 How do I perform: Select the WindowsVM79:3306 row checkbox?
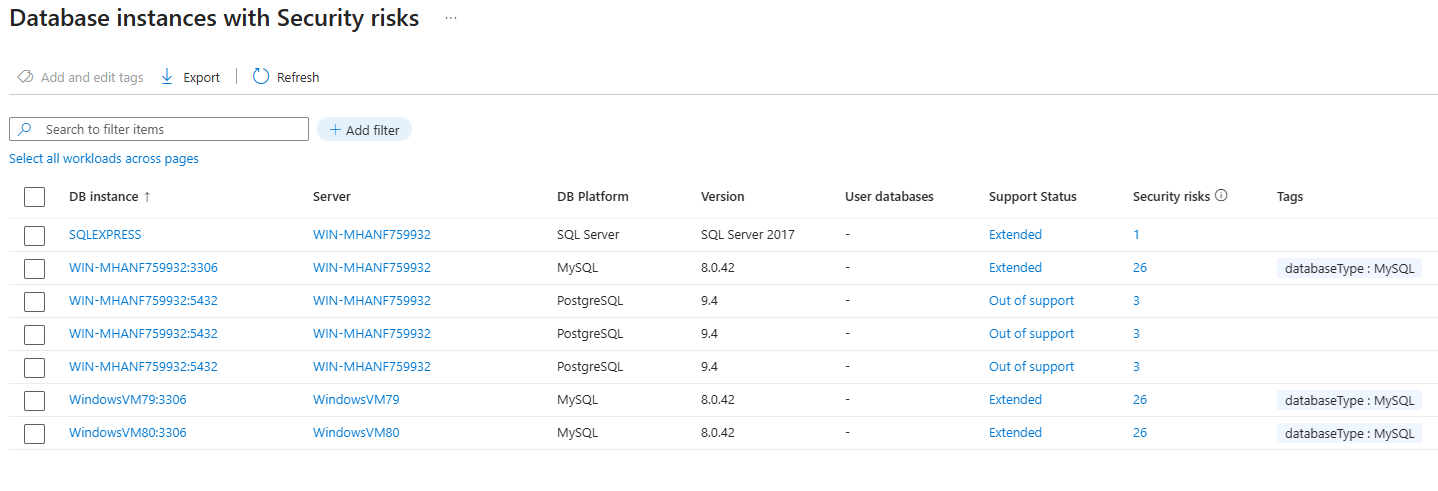pos(35,400)
